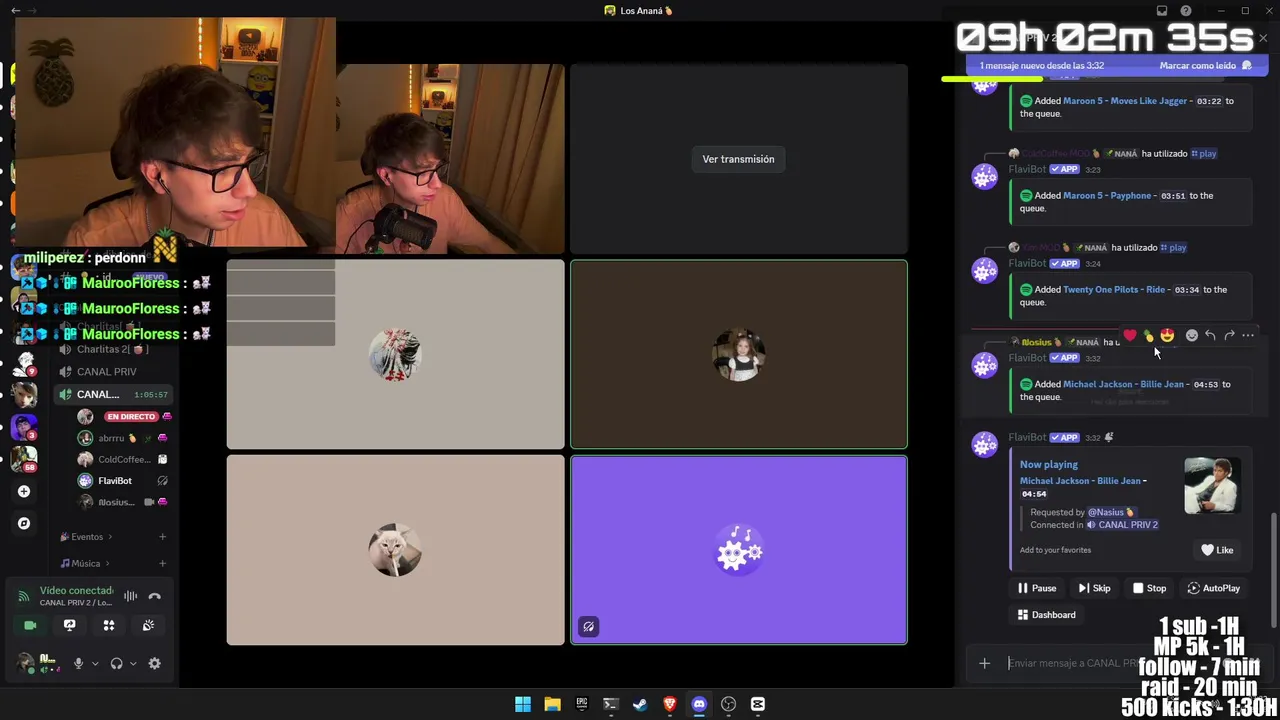The image size is (1280, 720).
Task: Open Steam from the taskbar
Action: pos(640,704)
